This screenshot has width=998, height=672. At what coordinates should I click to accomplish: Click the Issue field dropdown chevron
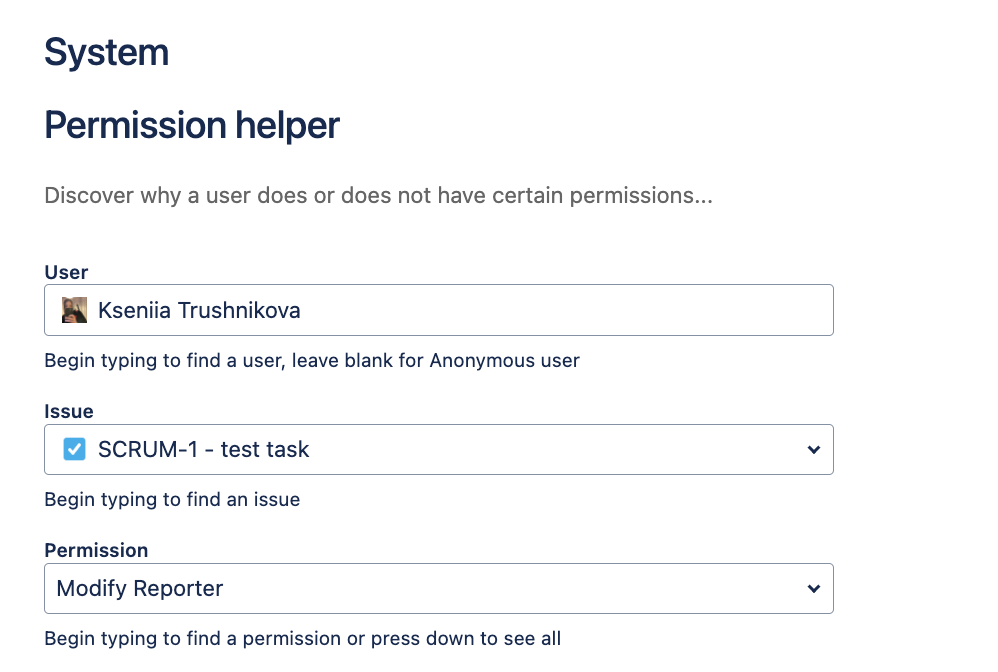pos(813,449)
